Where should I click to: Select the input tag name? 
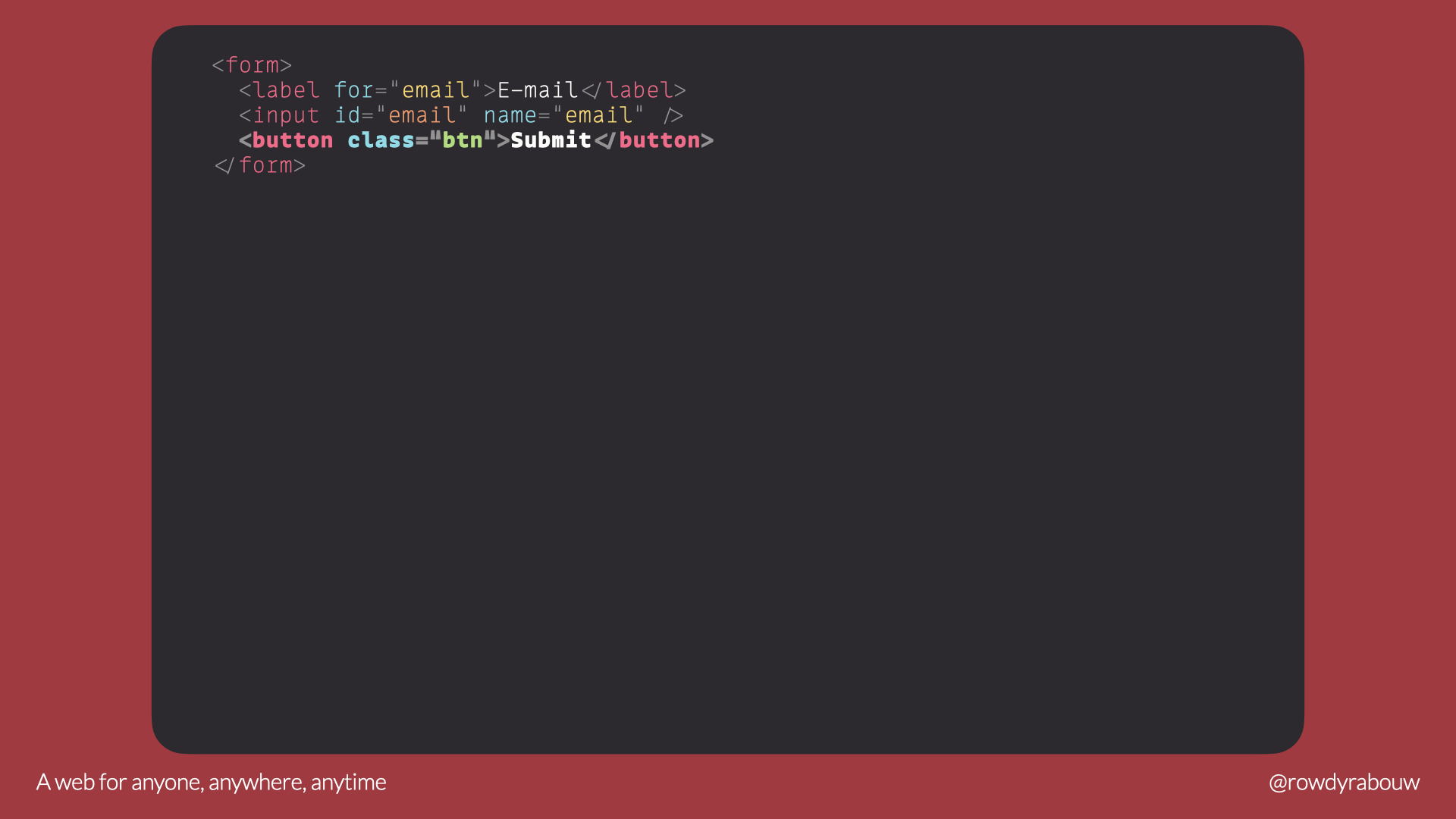tap(286, 115)
